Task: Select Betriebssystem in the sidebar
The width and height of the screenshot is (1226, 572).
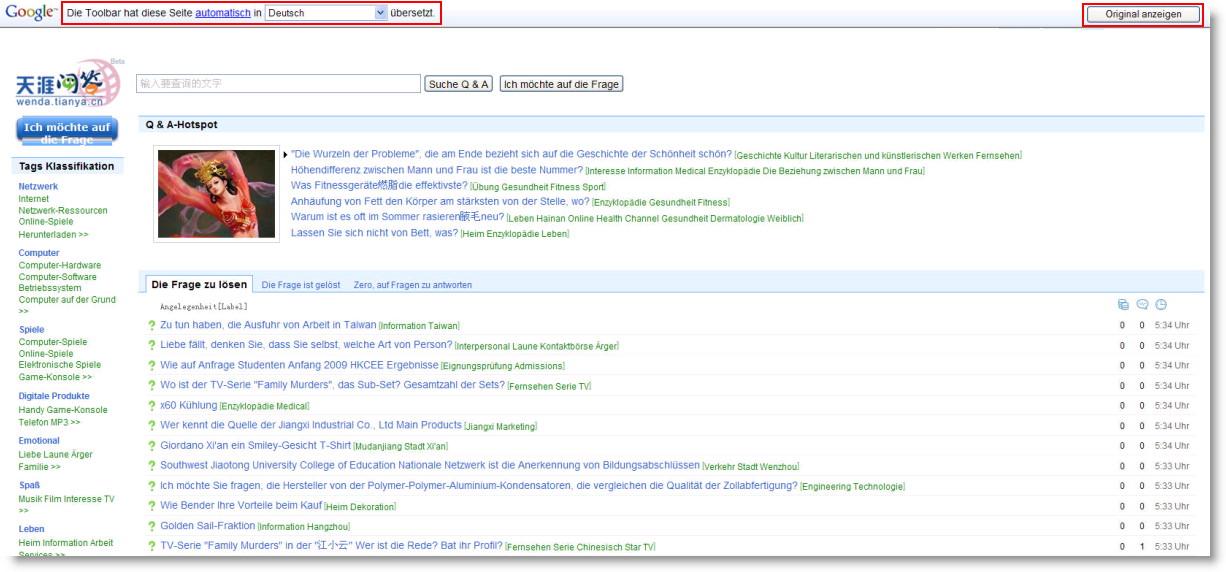Action: pyautogui.click(x=50, y=288)
